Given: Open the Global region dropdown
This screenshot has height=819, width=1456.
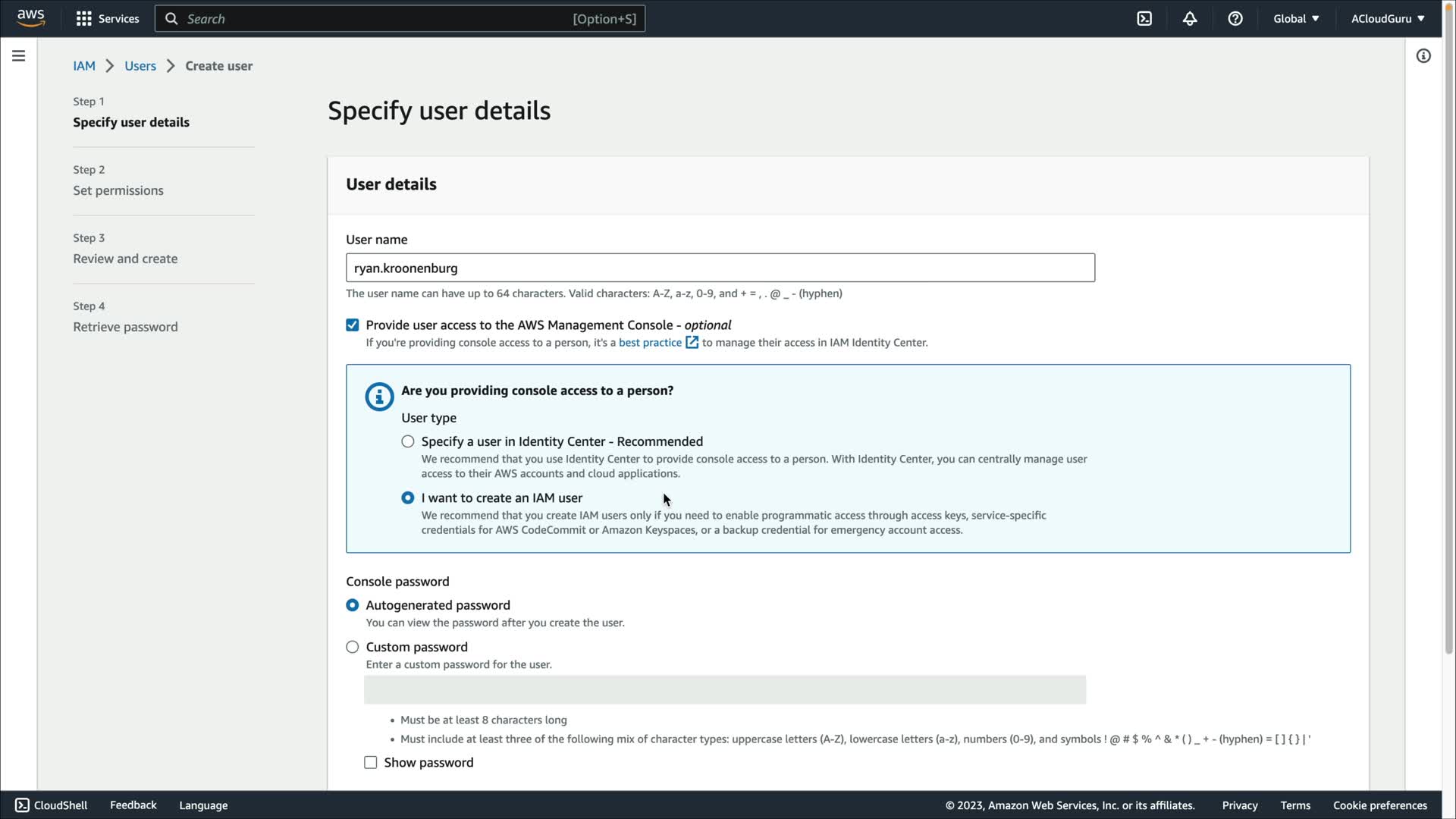Looking at the screenshot, I should pyautogui.click(x=1296, y=19).
